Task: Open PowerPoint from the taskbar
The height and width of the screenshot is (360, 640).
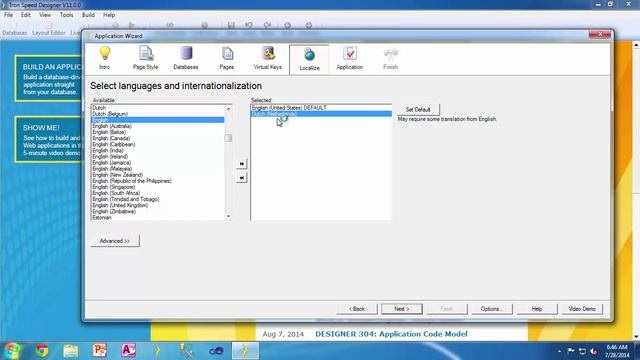Action: 100,351
